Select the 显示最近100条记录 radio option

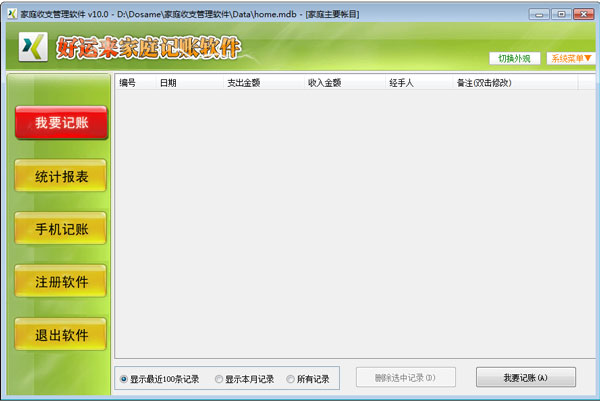[124, 379]
